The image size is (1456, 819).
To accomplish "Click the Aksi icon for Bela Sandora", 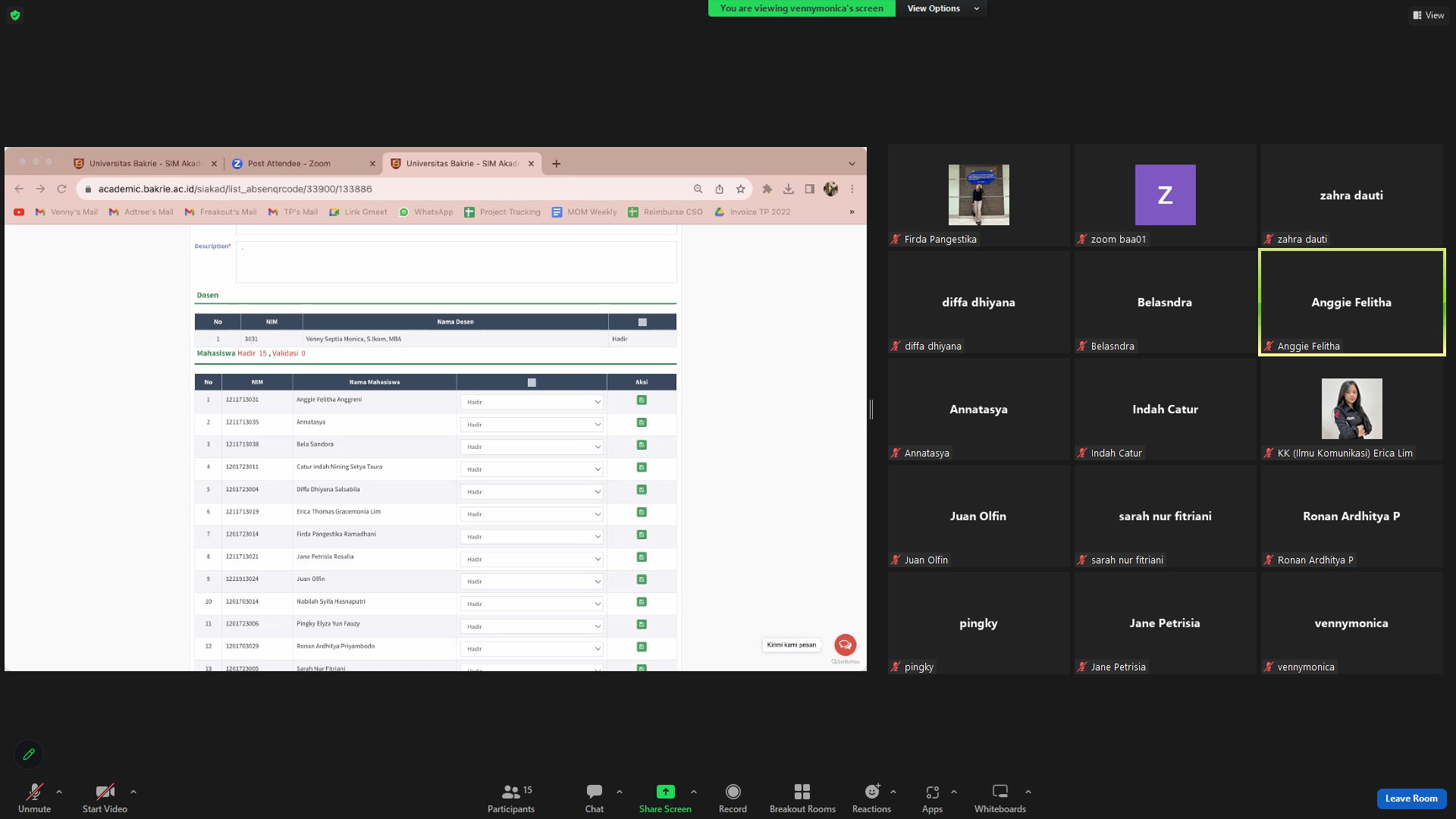I will pos(642,445).
